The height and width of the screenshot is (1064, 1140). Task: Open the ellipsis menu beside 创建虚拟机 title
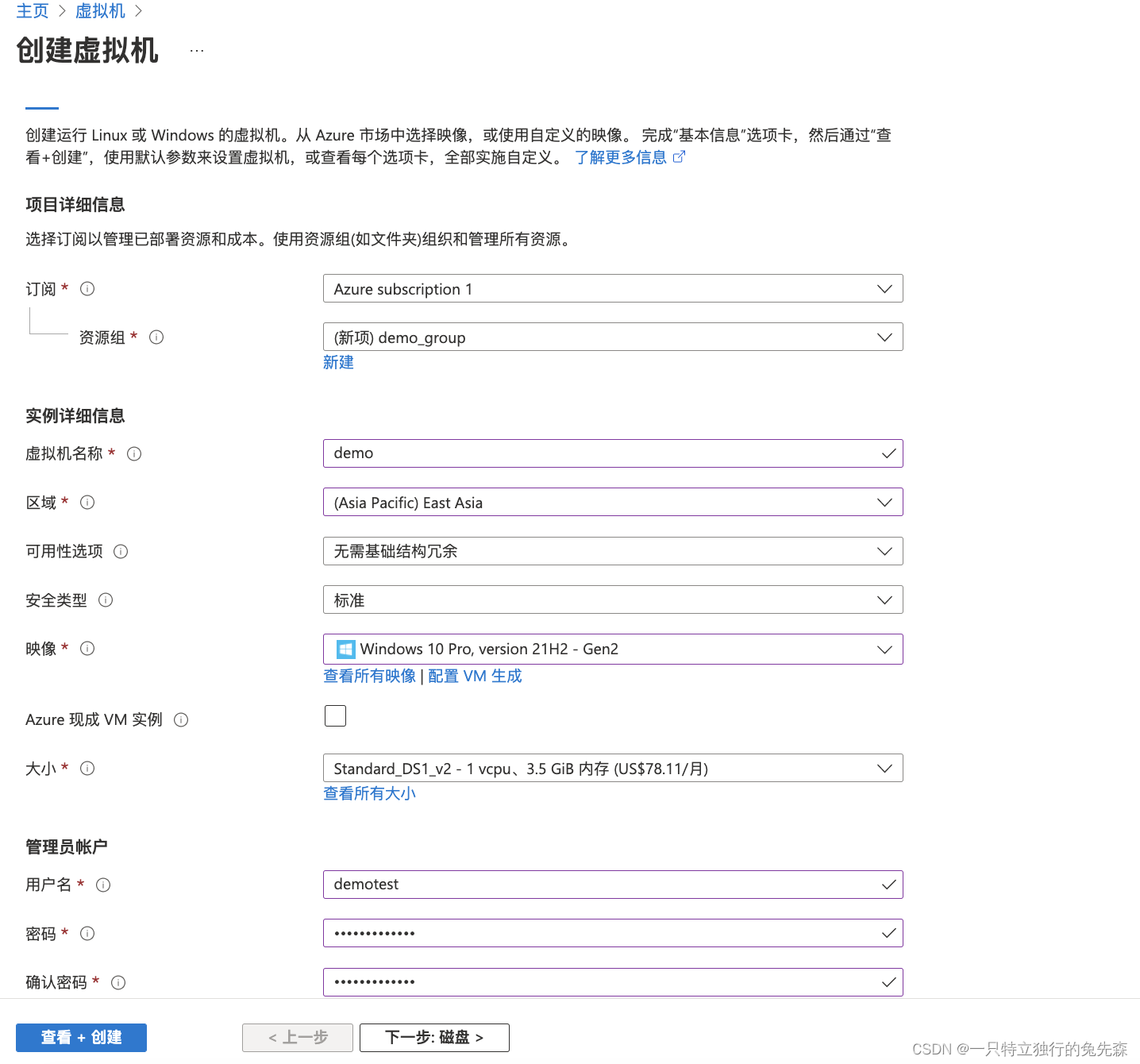pos(197,51)
